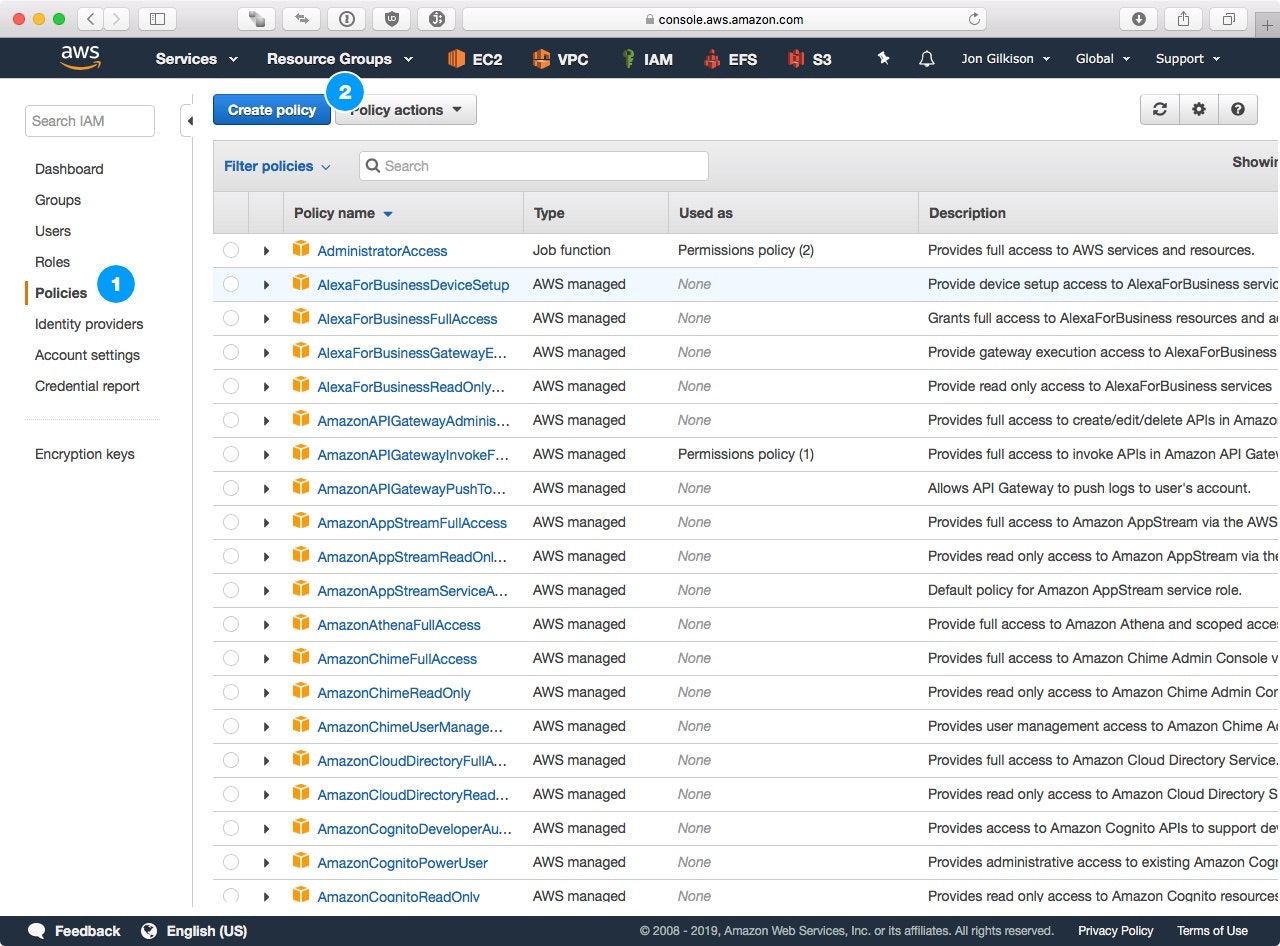
Task: Open Encryption keys in sidebar
Action: 85,454
